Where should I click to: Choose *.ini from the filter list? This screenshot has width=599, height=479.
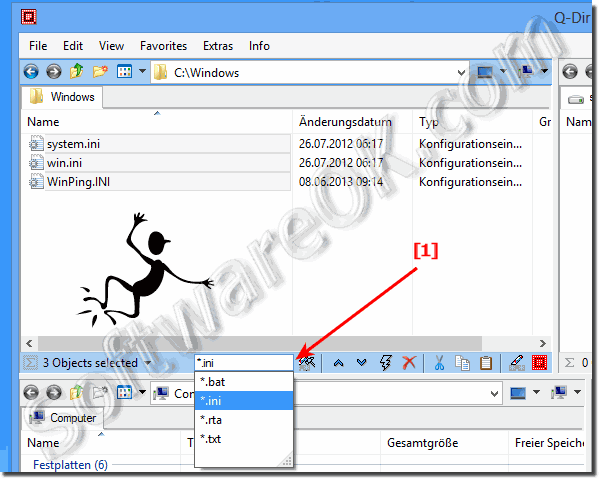point(244,401)
